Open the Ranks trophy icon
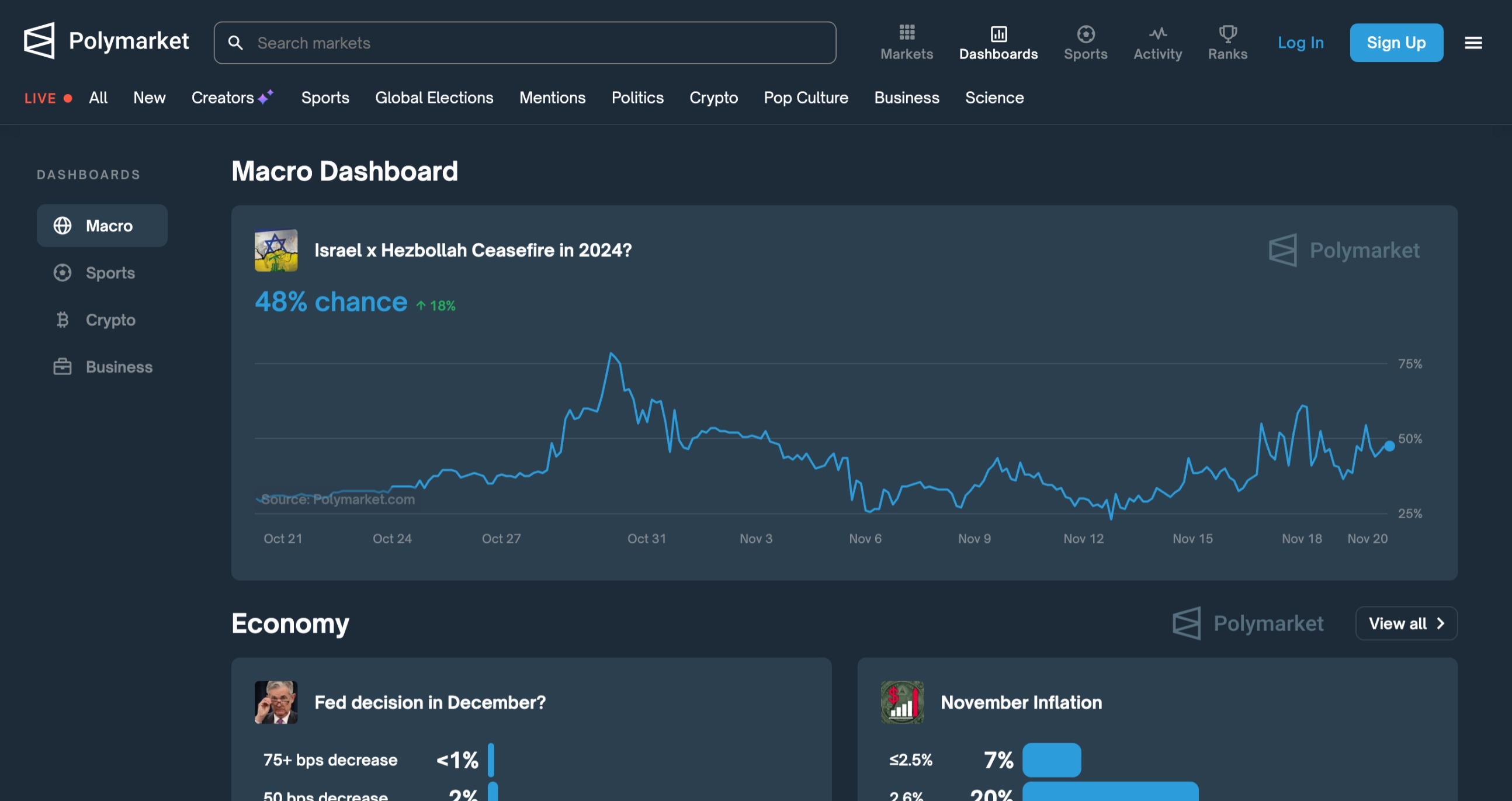The width and height of the screenshot is (1512, 801). [1227, 33]
